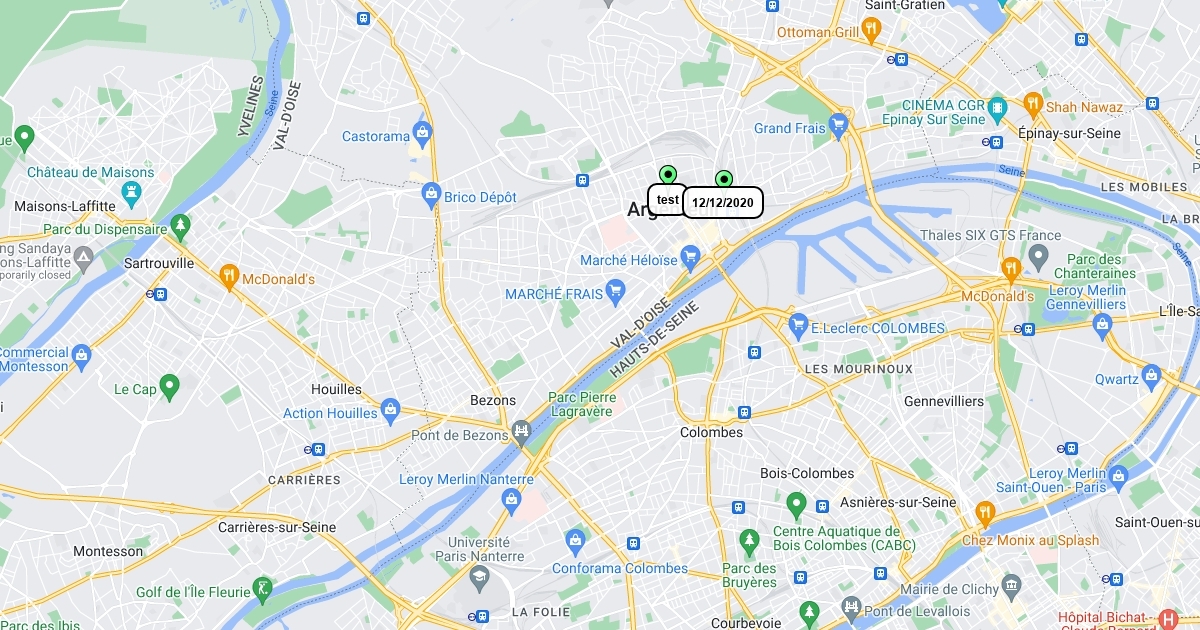The image size is (1200, 630).
Task: Click the Ottoman Grill restaurant icon
Action: click(871, 28)
